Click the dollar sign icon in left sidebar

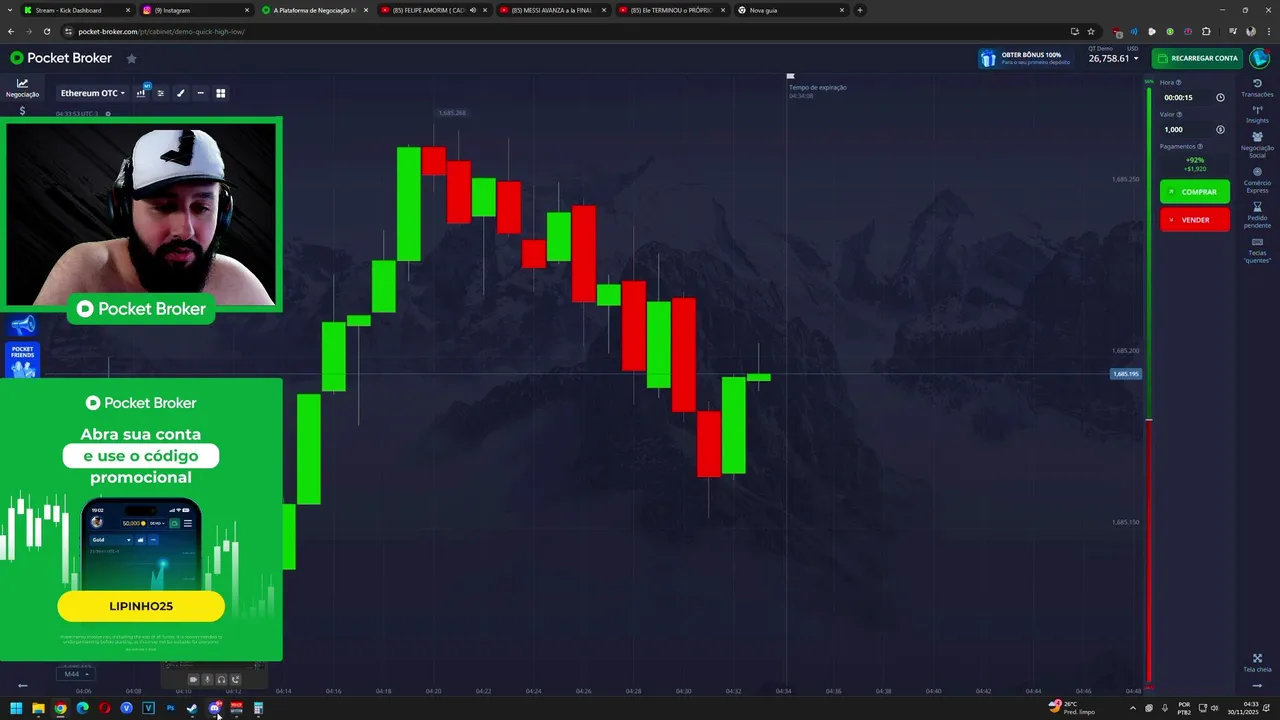22,111
